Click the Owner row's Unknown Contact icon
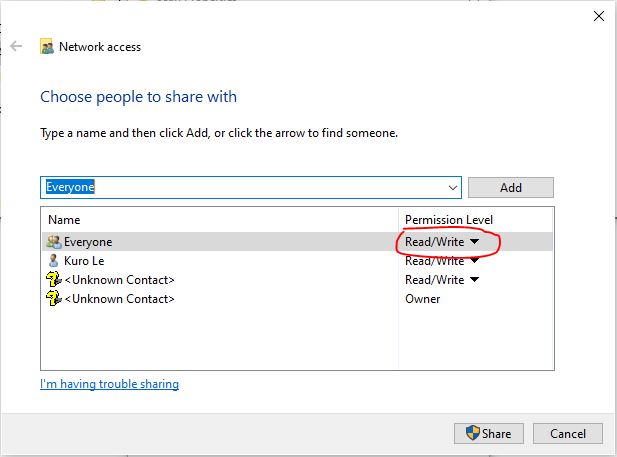This screenshot has height=457, width=617. coord(53,299)
